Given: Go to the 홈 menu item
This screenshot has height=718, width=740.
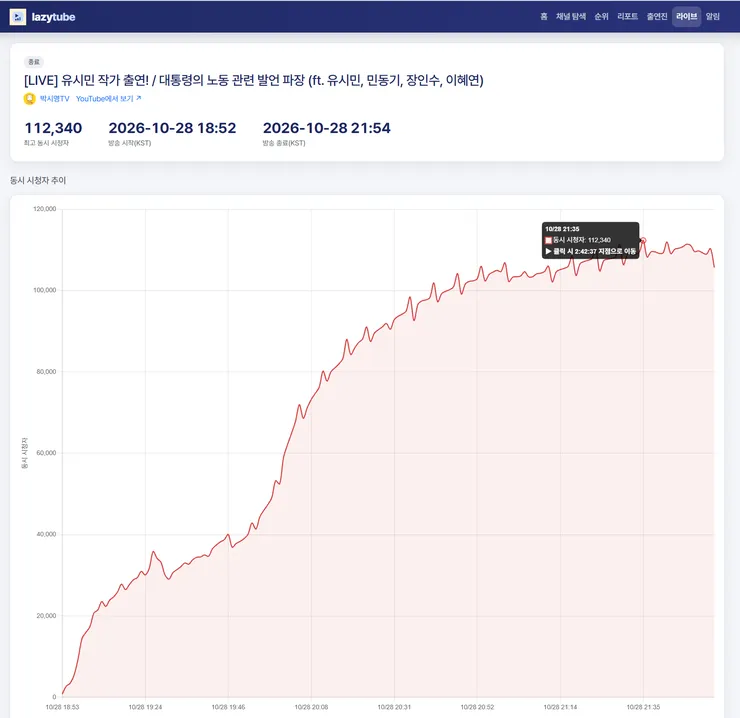Looking at the screenshot, I should click(544, 17).
